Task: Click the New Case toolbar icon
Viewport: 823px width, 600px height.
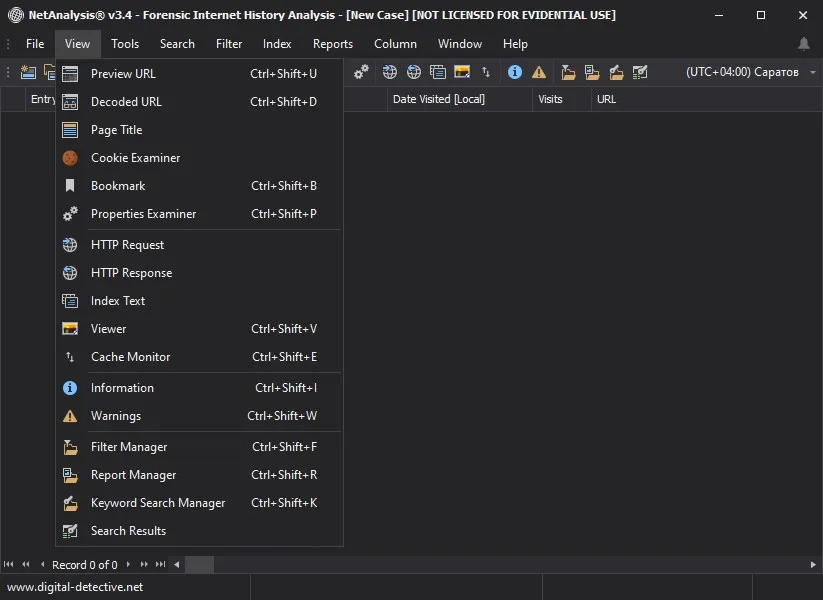Action: (x=28, y=72)
